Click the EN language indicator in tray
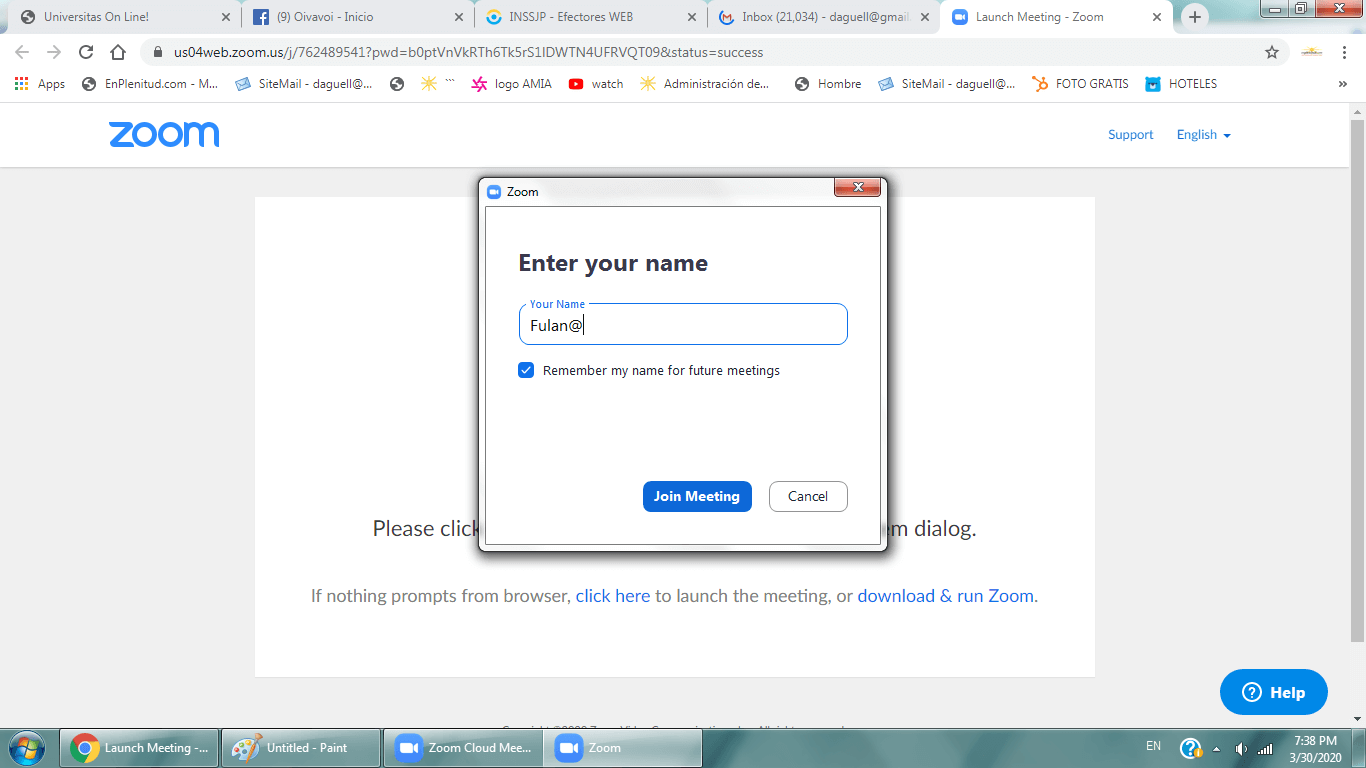The image size is (1366, 768). [x=1153, y=746]
